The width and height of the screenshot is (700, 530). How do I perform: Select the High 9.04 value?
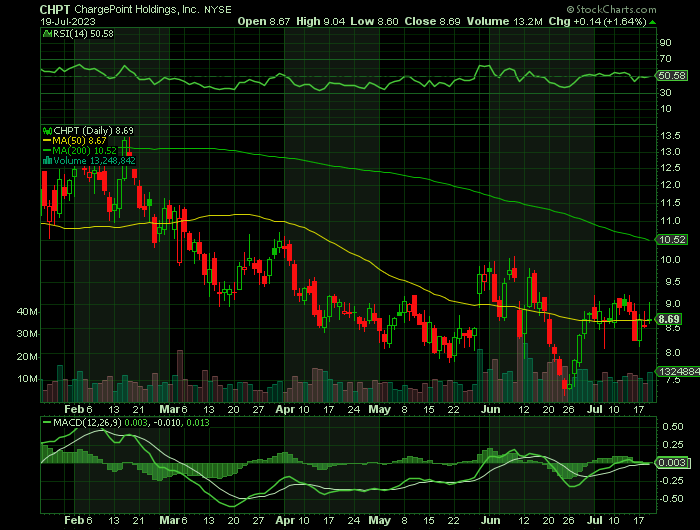point(321,21)
